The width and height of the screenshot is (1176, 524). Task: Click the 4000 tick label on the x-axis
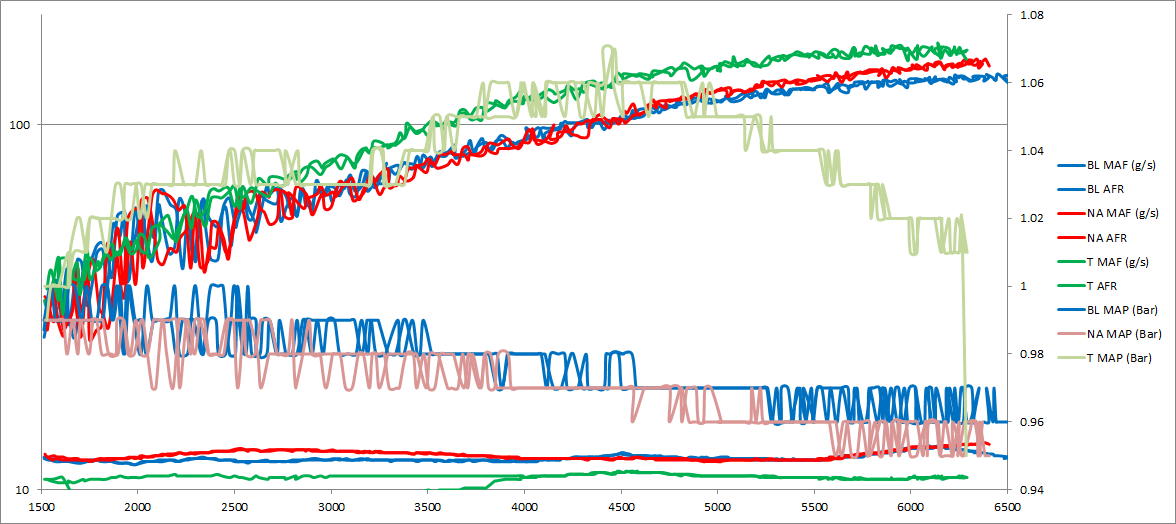pyautogui.click(x=524, y=507)
